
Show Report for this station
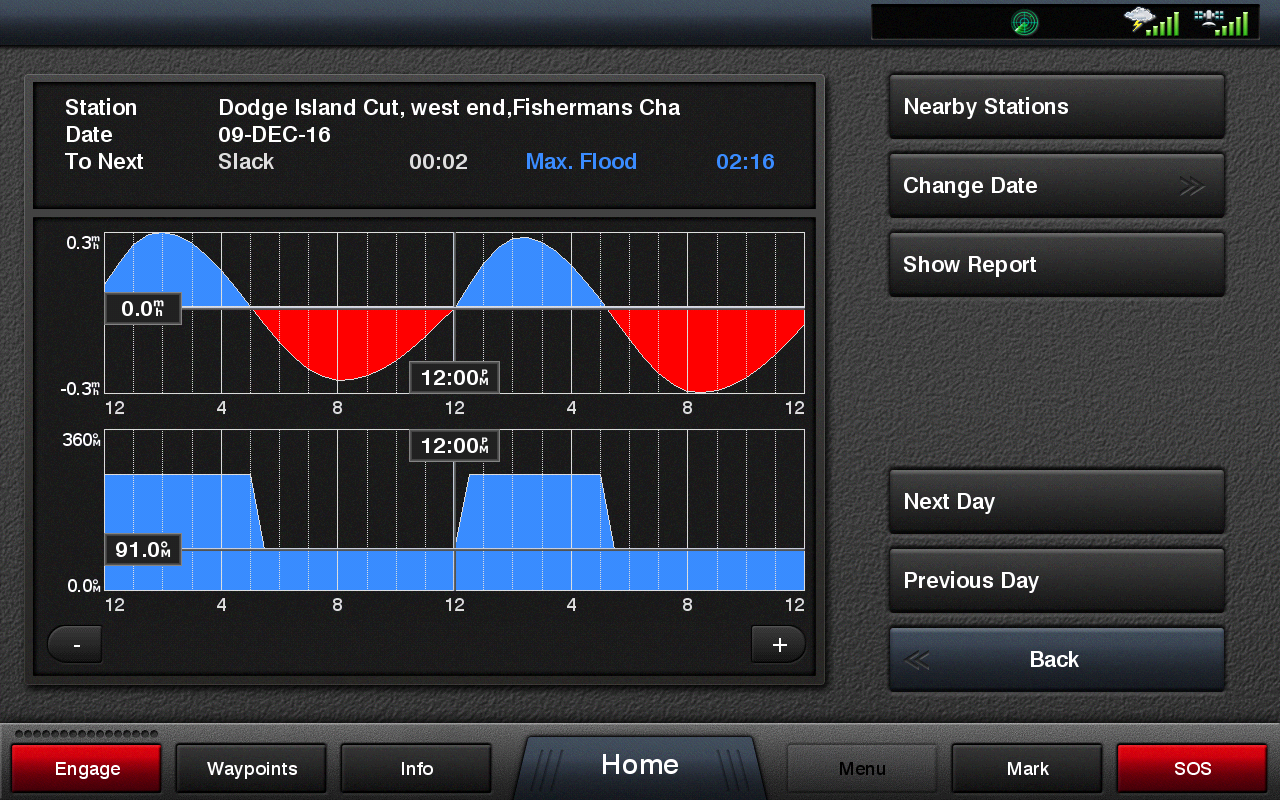(x=1056, y=265)
